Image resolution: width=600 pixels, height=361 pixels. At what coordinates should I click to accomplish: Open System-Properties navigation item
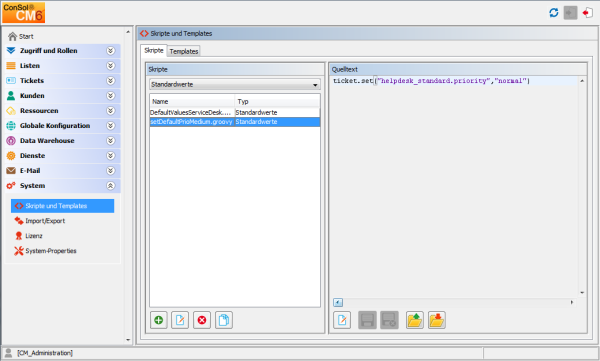point(51,251)
